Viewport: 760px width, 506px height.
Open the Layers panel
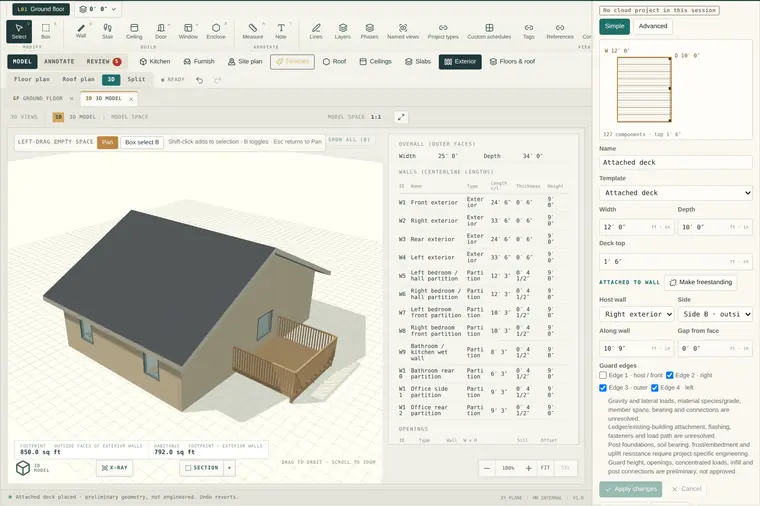343,31
